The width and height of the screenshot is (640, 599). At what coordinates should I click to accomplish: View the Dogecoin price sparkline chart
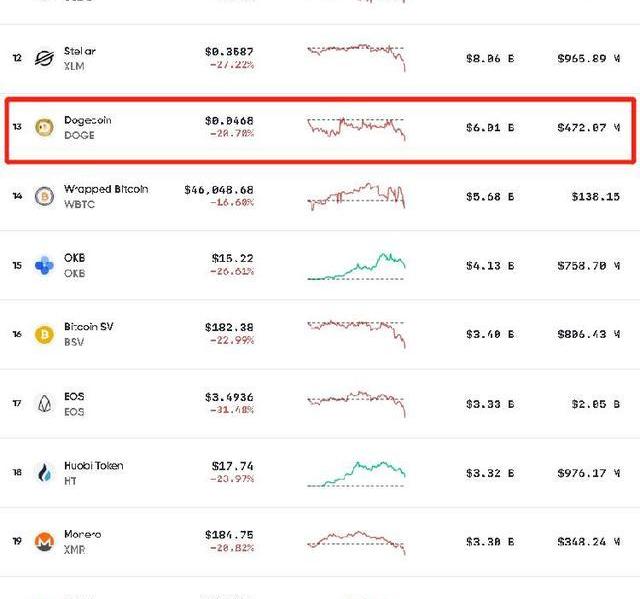[x=356, y=129]
